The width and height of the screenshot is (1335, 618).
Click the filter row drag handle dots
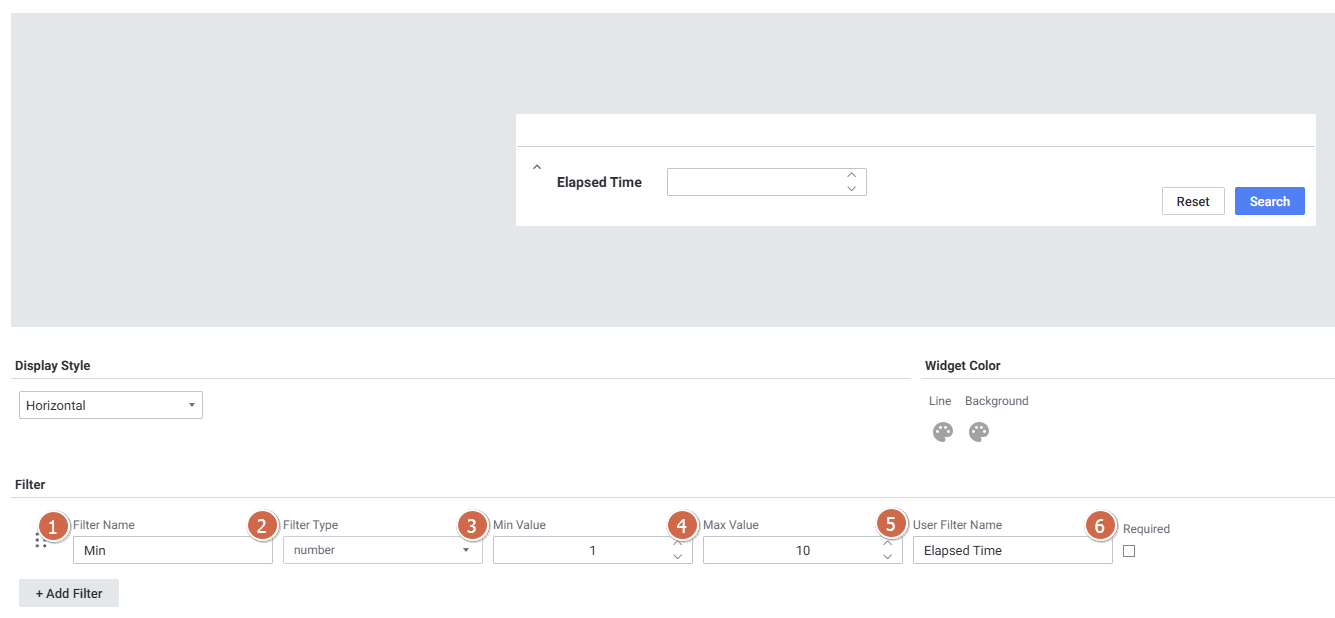point(41,540)
